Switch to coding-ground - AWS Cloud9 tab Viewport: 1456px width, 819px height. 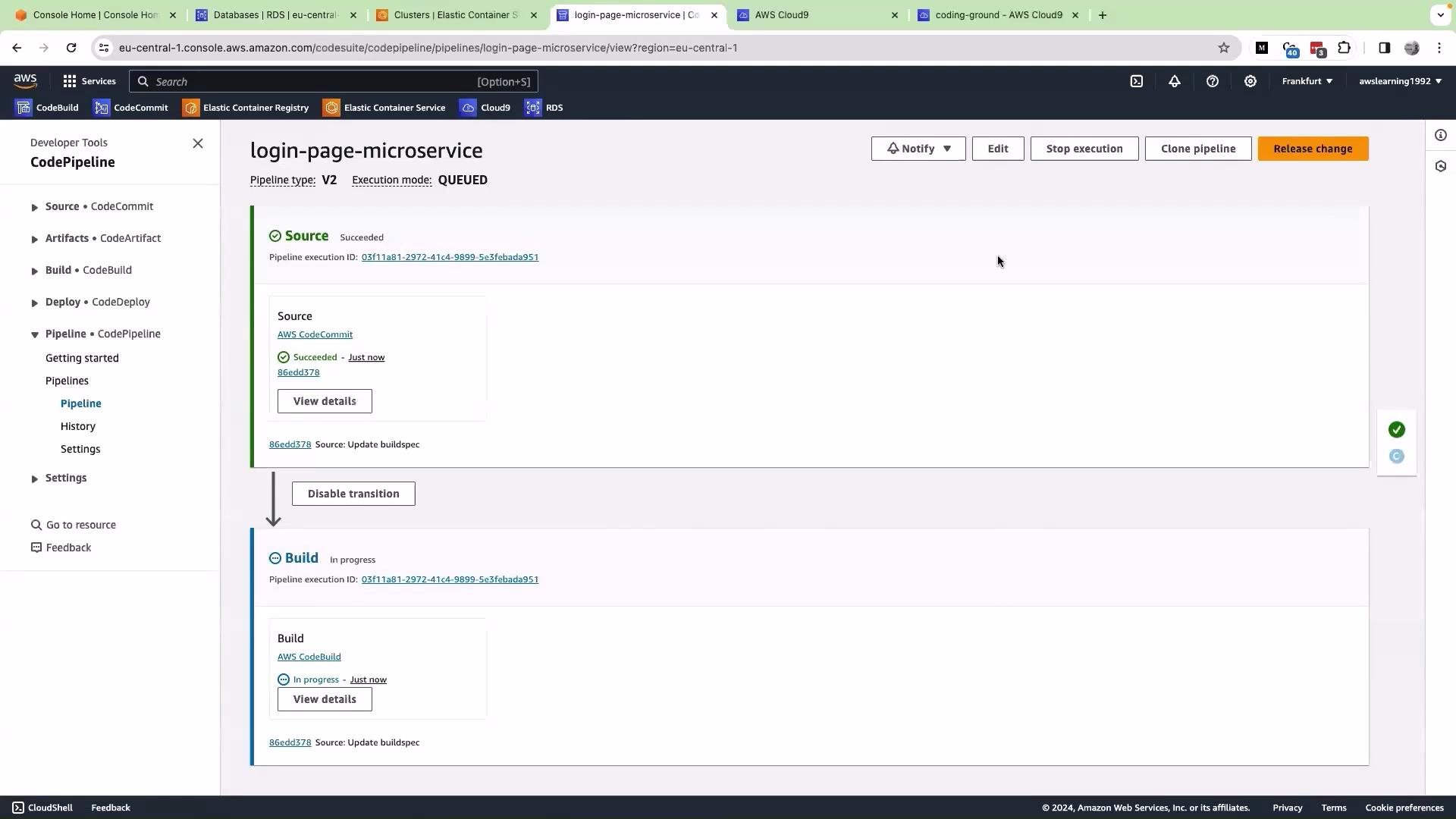998,15
